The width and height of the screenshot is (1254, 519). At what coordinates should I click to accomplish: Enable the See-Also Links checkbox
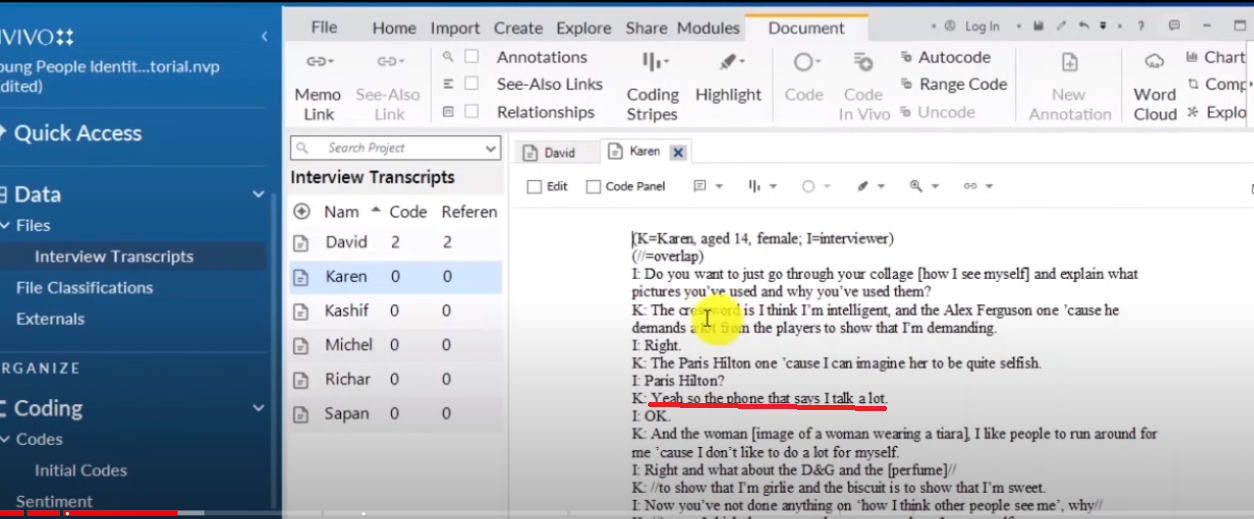(471, 84)
